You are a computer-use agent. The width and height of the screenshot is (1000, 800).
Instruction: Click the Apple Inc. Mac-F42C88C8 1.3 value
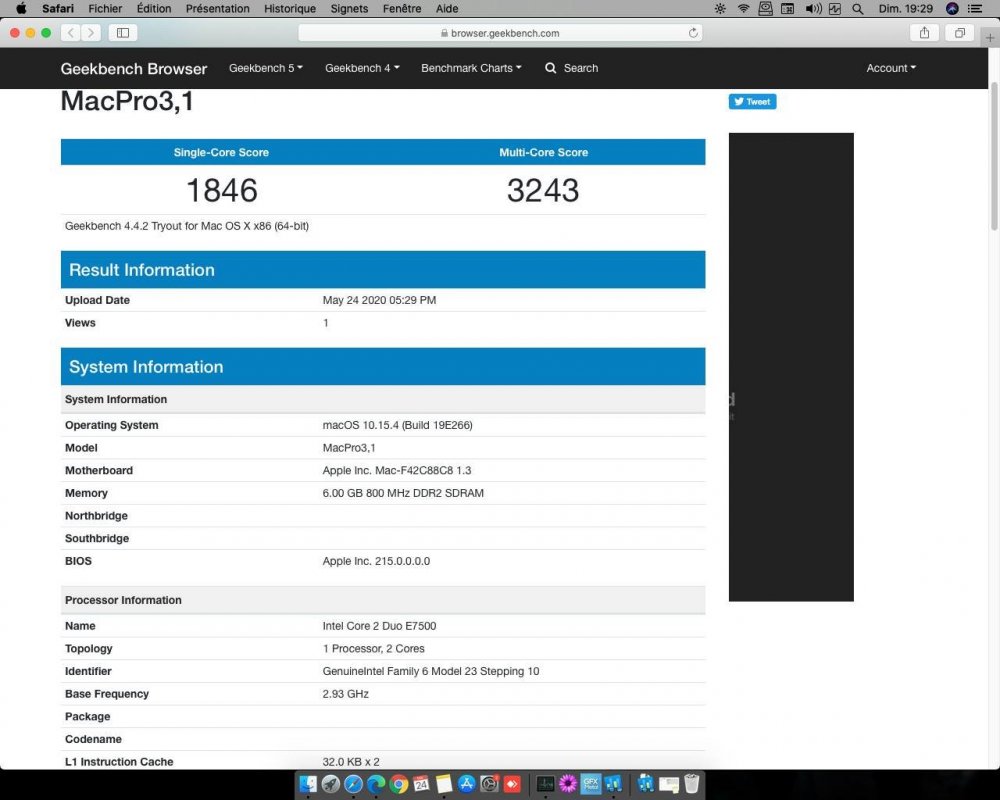[397, 470]
